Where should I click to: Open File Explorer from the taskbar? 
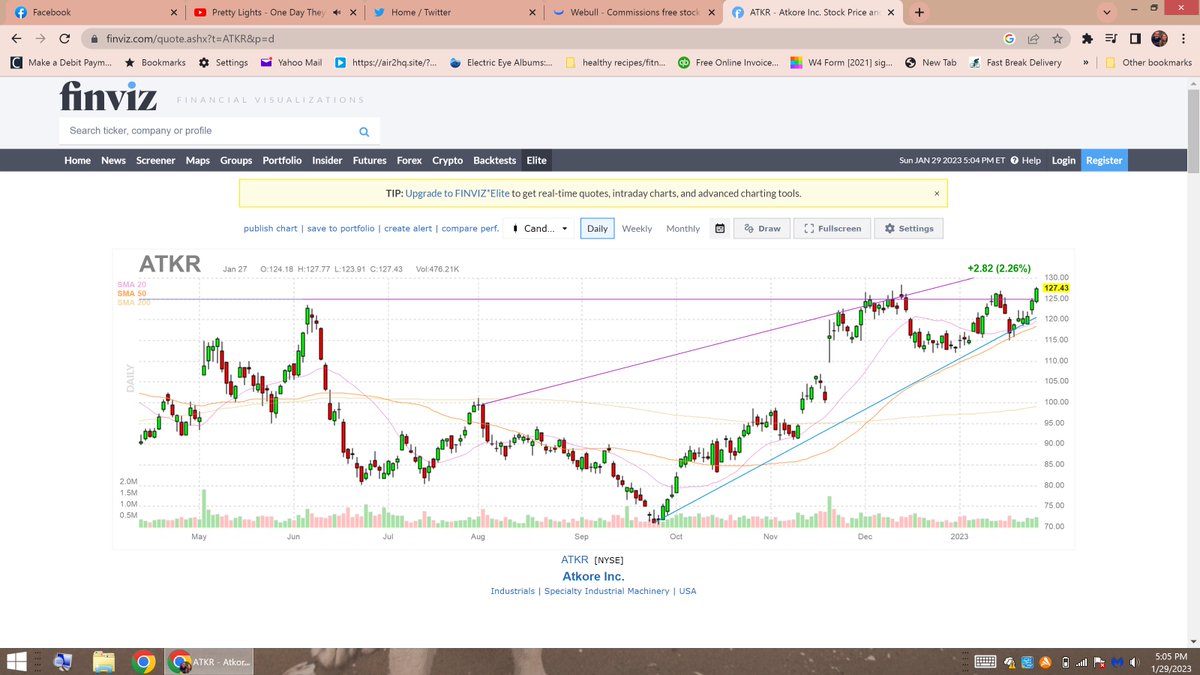pyautogui.click(x=103, y=661)
